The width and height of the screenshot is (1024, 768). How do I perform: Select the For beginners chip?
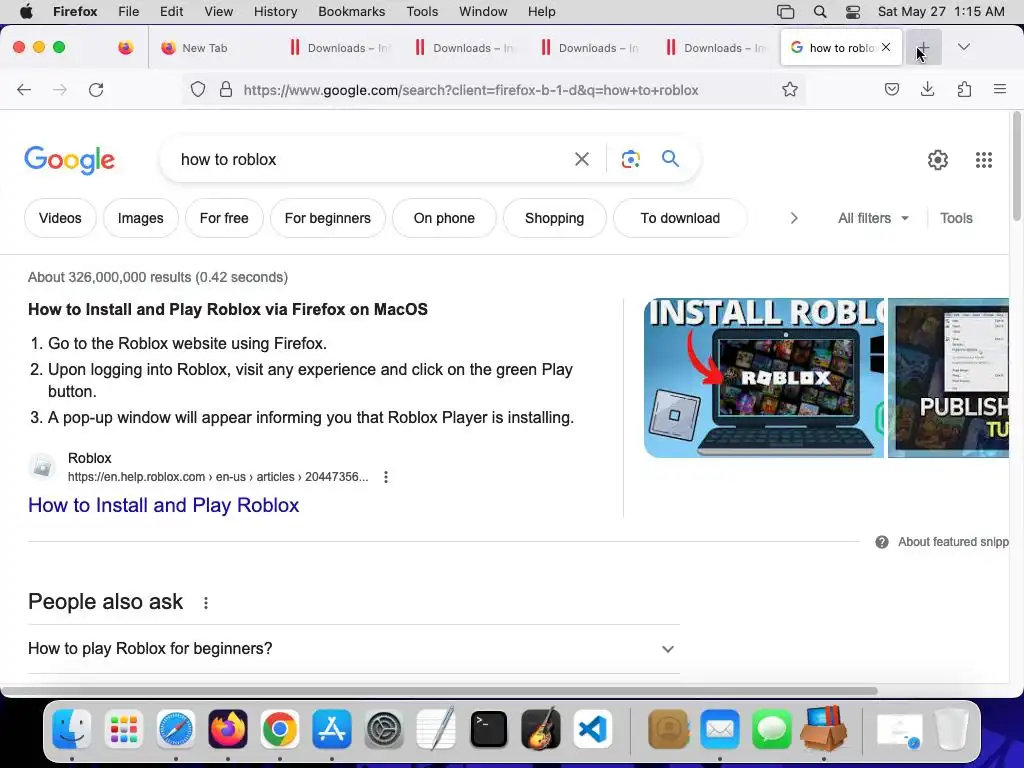tap(328, 218)
